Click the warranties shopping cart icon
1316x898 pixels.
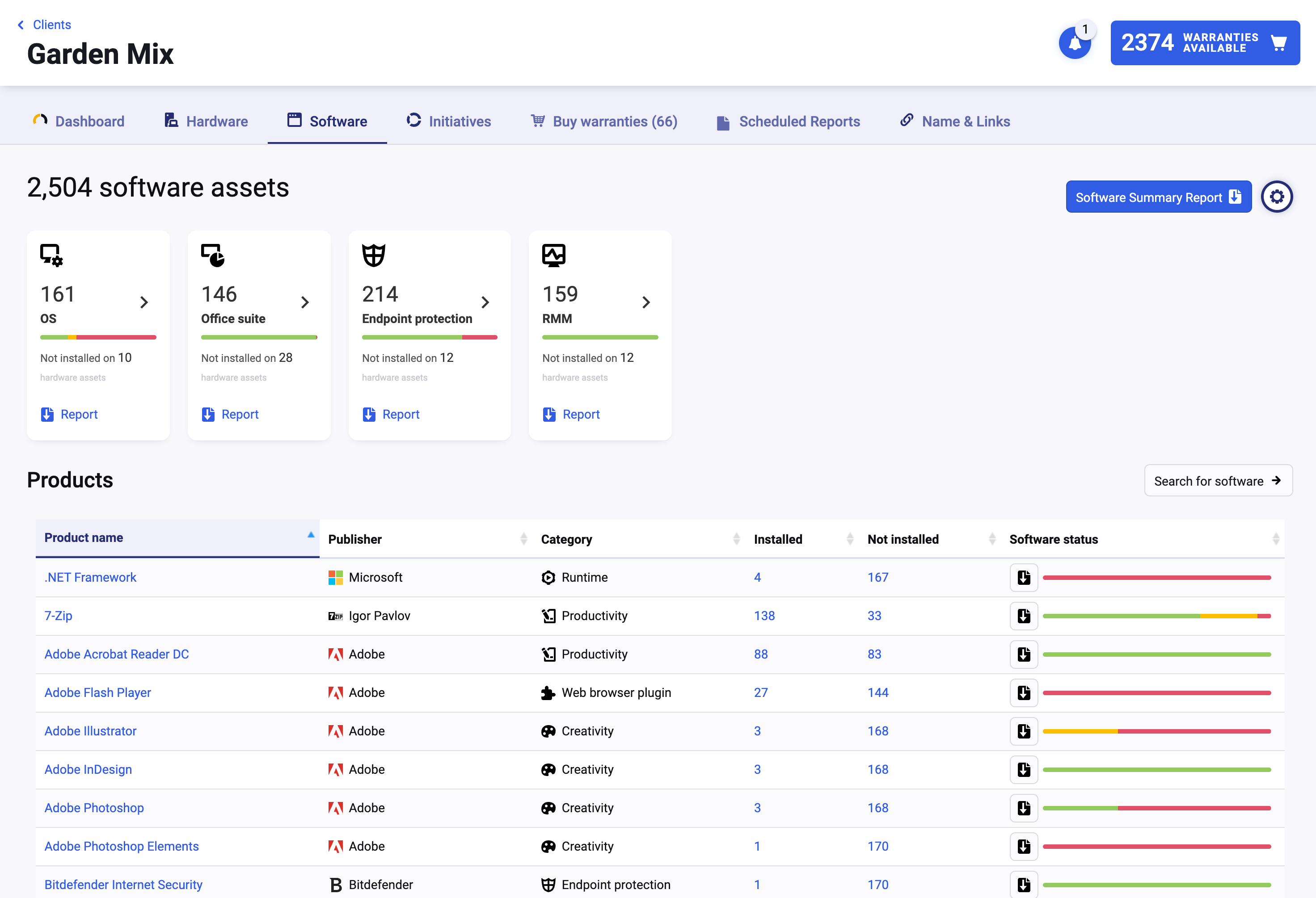coord(1278,43)
